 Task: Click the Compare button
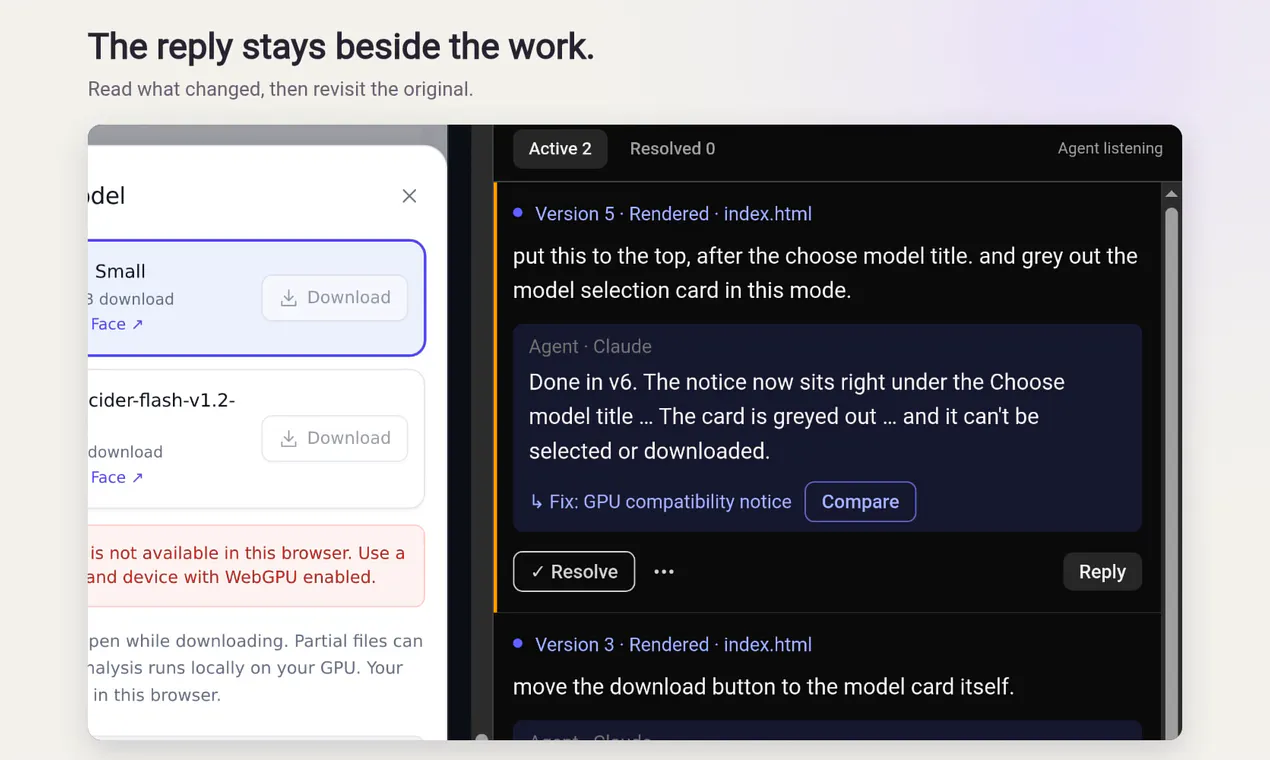[860, 502]
